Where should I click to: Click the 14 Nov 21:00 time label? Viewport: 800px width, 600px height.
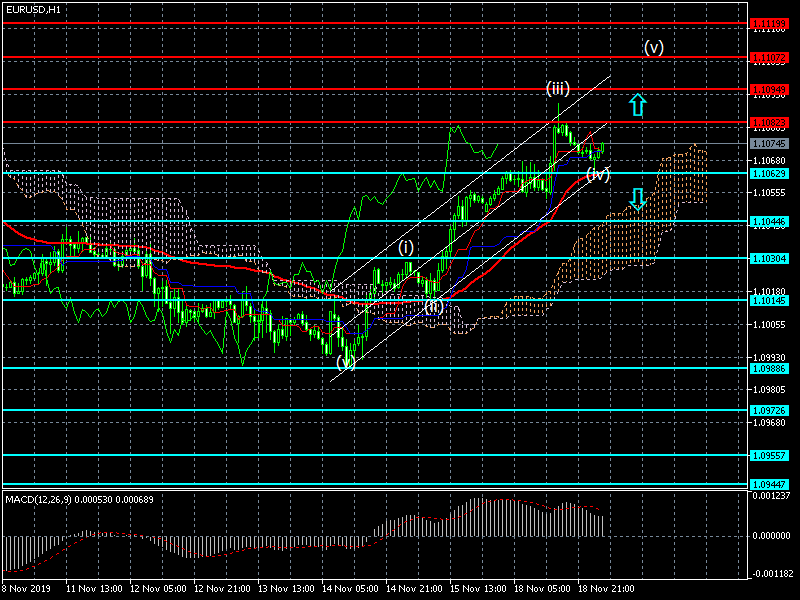tap(414, 588)
